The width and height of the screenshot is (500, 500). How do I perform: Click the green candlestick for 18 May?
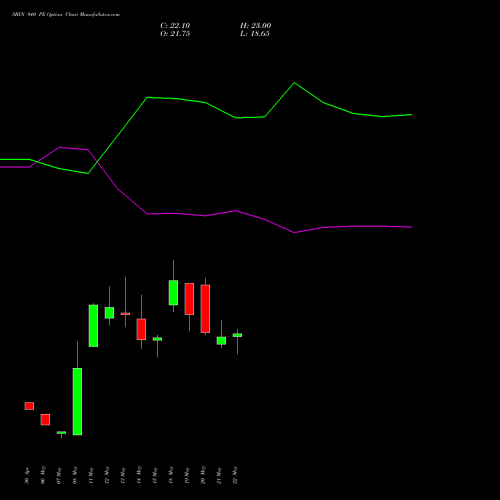pos(173,293)
